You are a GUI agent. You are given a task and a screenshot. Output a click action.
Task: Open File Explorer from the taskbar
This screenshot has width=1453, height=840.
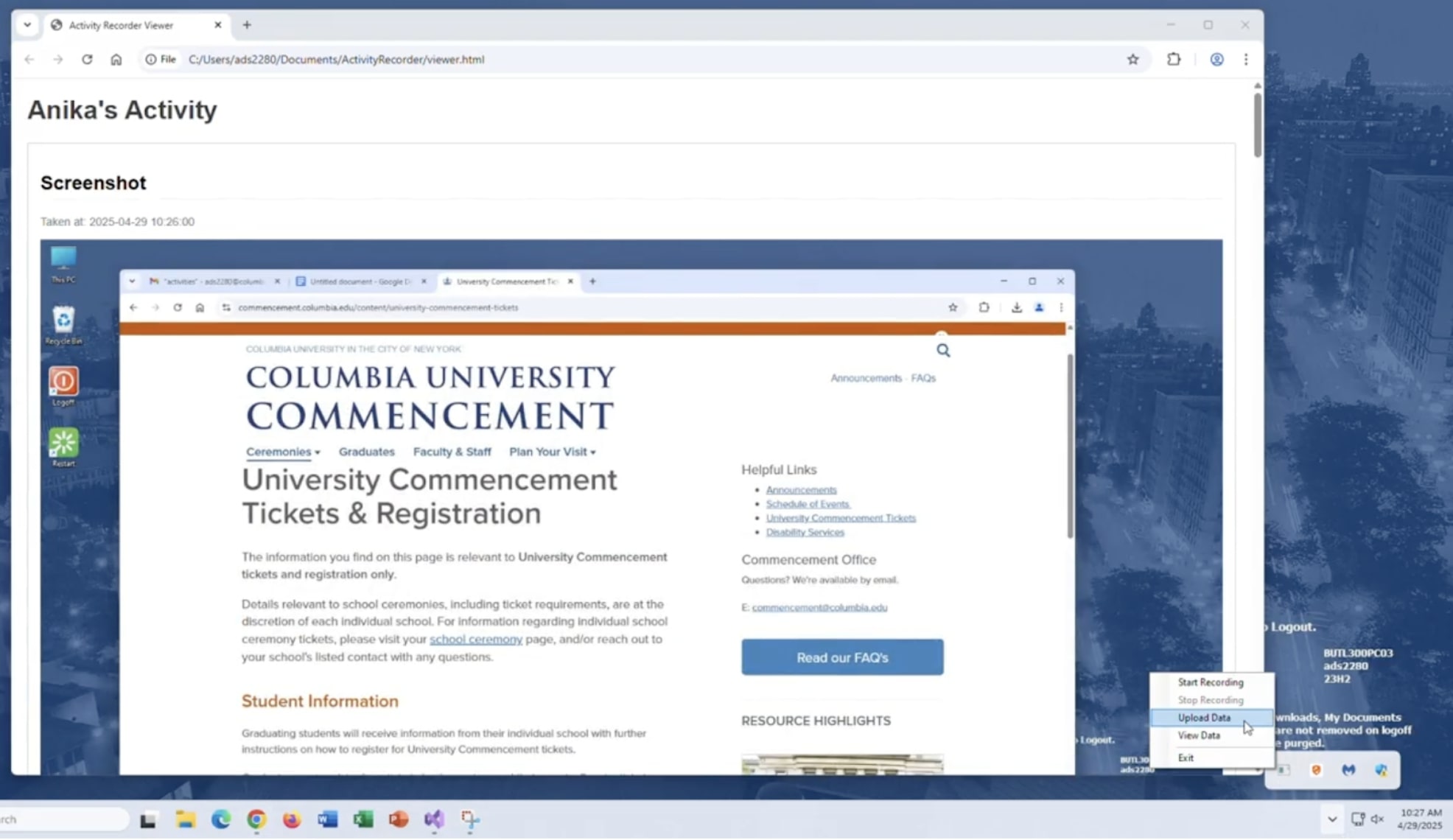pyautogui.click(x=186, y=819)
